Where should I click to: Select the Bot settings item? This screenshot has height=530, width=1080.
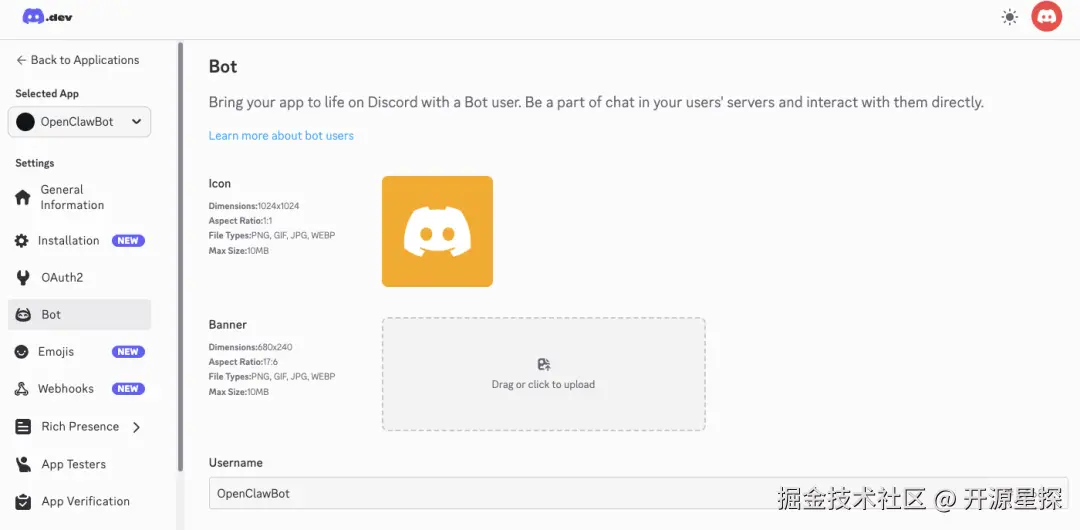click(x=79, y=315)
